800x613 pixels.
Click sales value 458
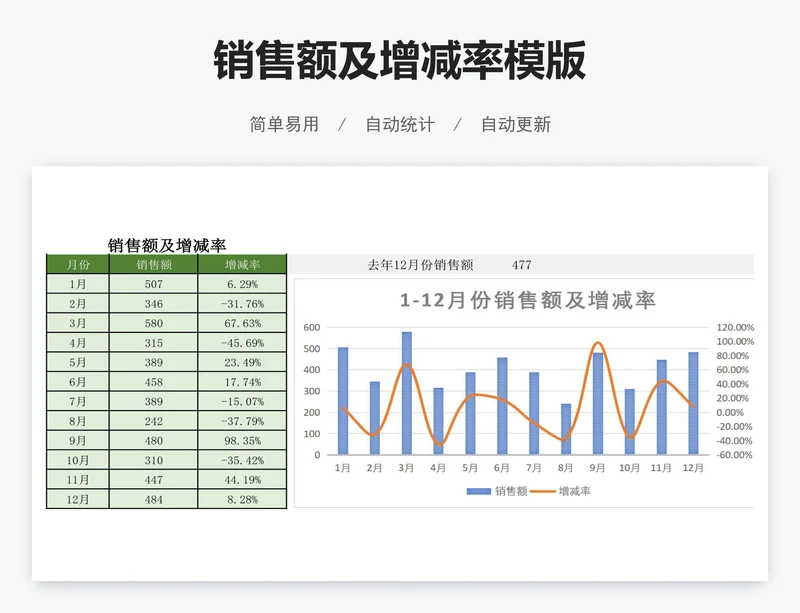[x=154, y=382]
